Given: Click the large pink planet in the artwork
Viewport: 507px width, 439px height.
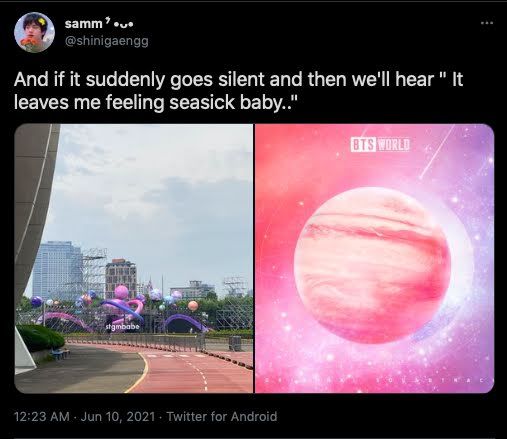Looking at the screenshot, I should point(372,265).
